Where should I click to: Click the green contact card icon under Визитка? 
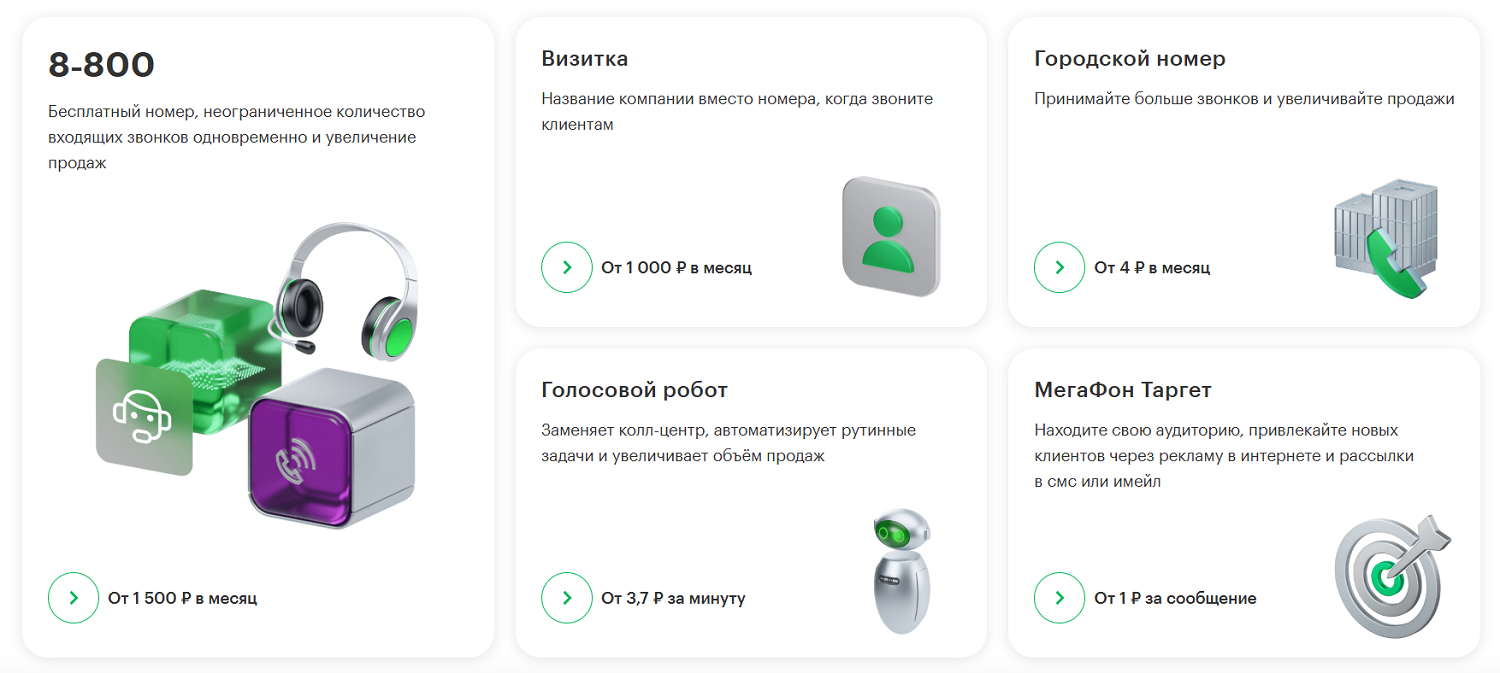click(890, 236)
